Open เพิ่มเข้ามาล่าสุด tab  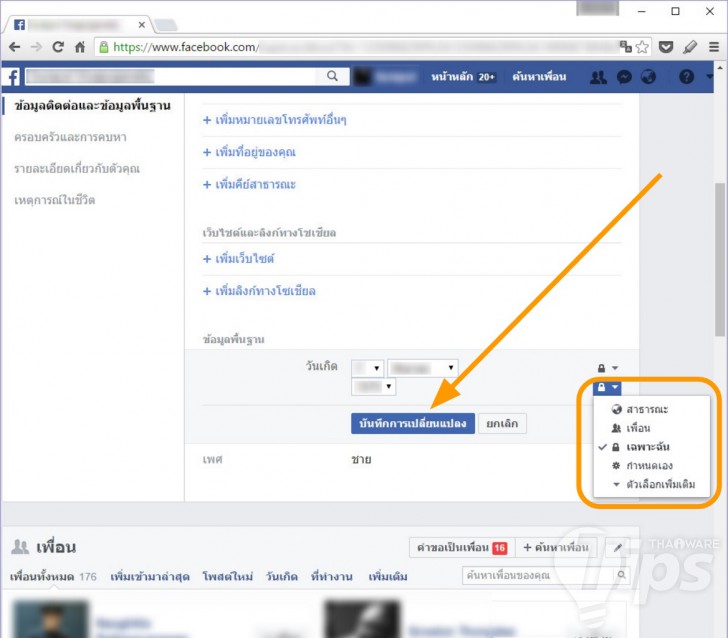(150, 577)
